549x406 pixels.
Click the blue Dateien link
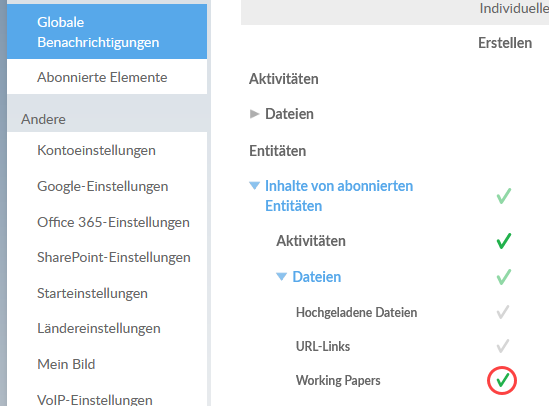317,277
